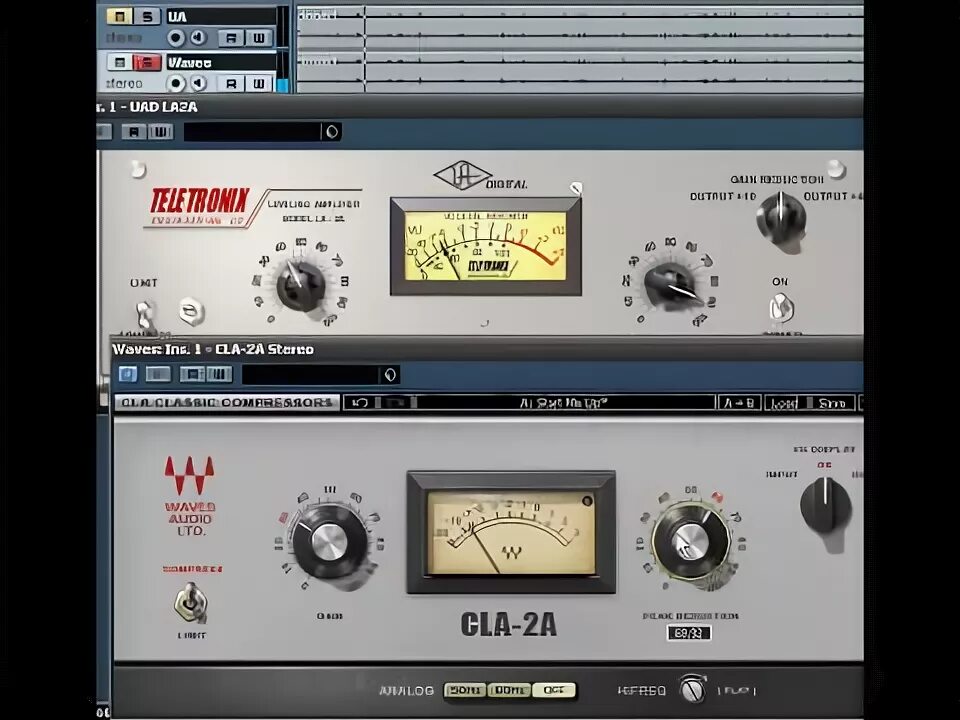Click the CLA-2A VU meter
960x720 pixels.
pyautogui.click(x=511, y=531)
